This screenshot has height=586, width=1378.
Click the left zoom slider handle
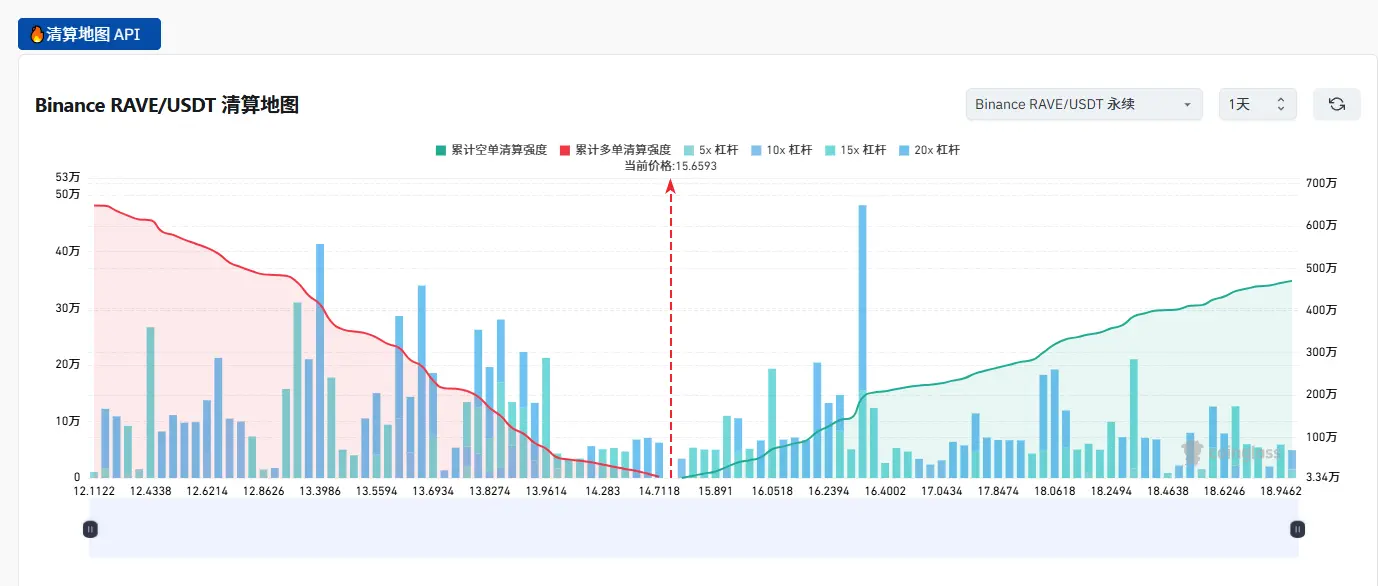coord(90,529)
